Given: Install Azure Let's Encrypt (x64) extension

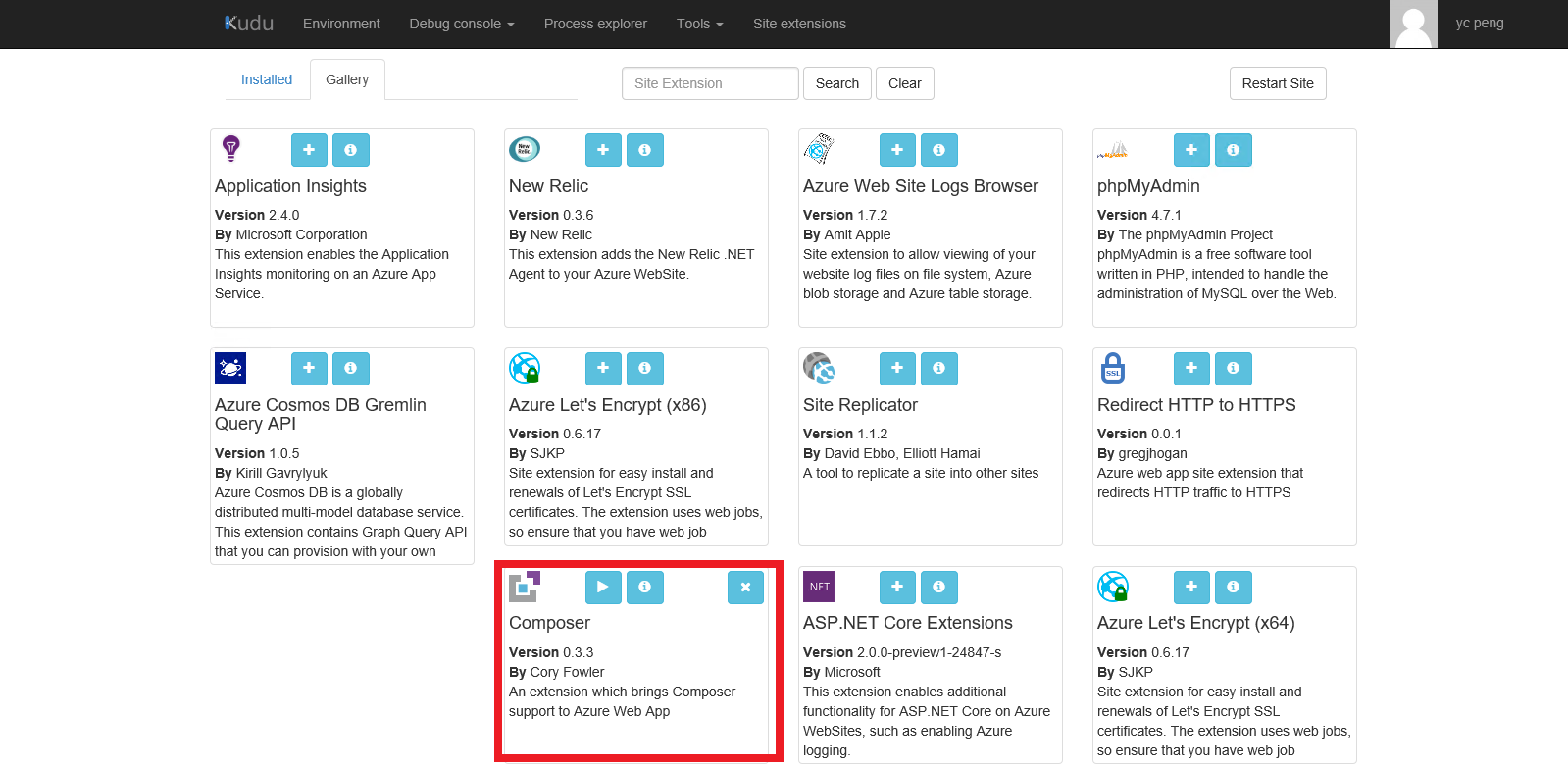Looking at the screenshot, I should [x=1191, y=588].
